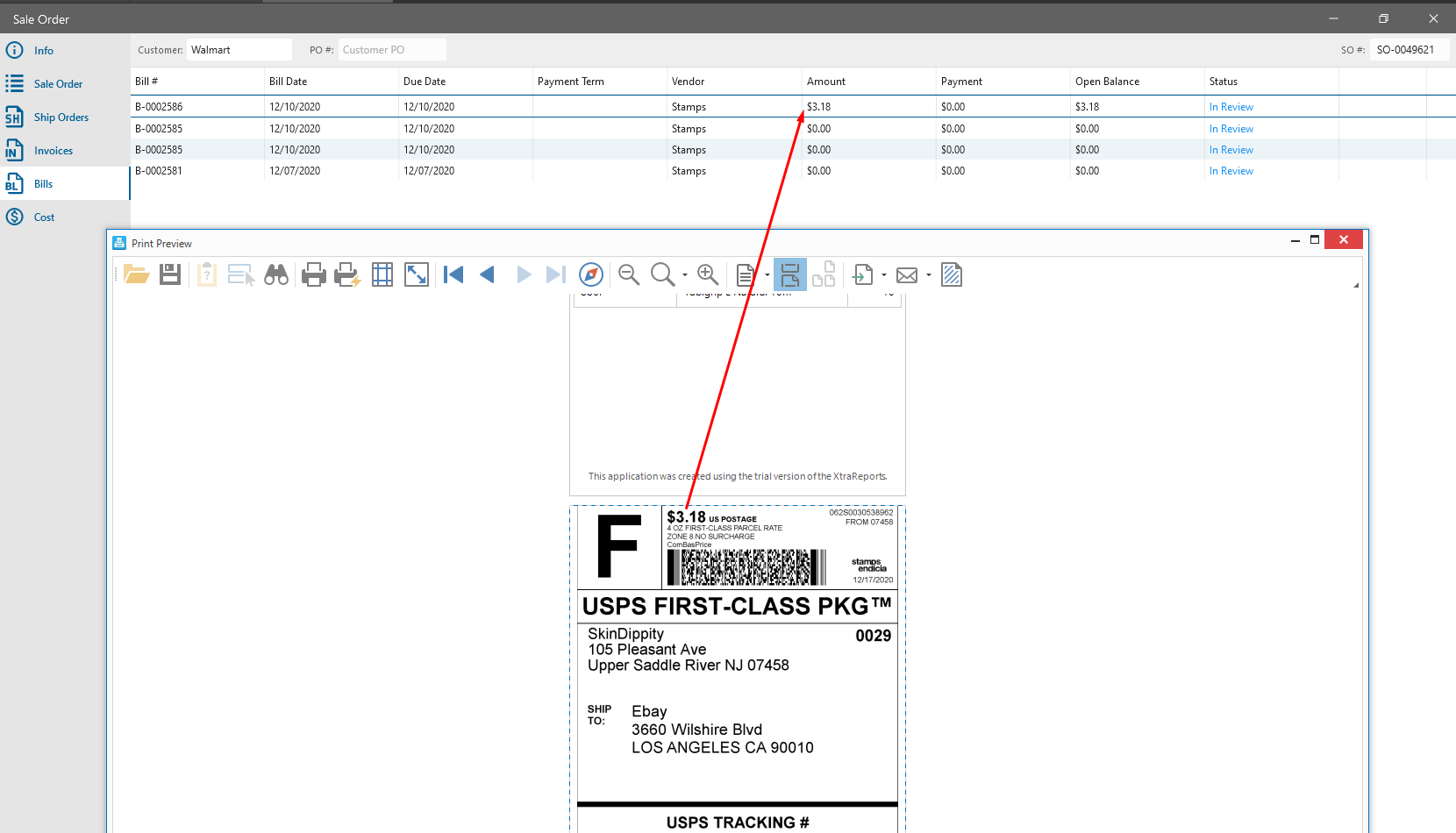Click the Customer field showing Walmart
1456x833 pixels.
[x=239, y=50]
